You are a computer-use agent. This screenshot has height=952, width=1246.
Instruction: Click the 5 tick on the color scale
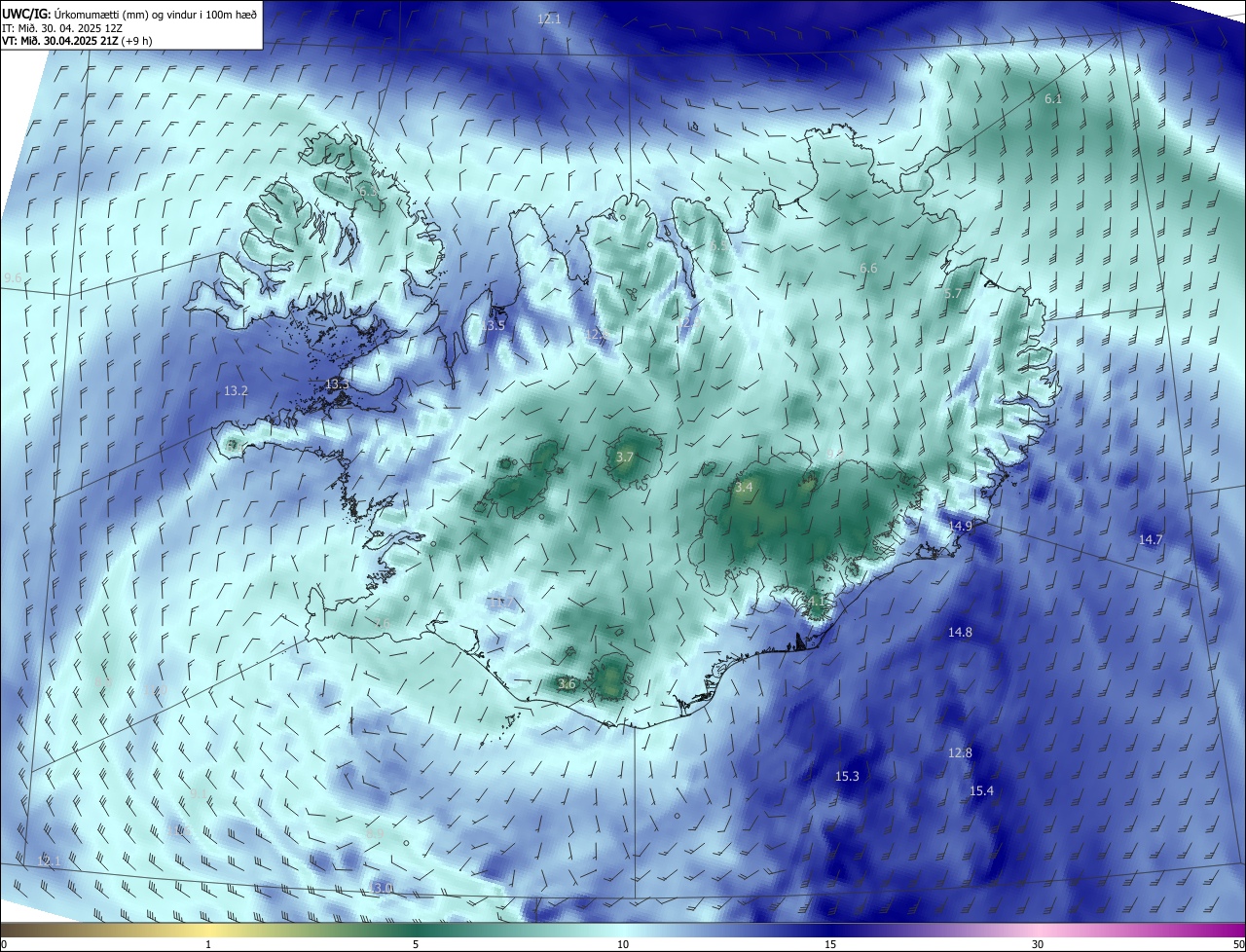pyautogui.click(x=416, y=944)
